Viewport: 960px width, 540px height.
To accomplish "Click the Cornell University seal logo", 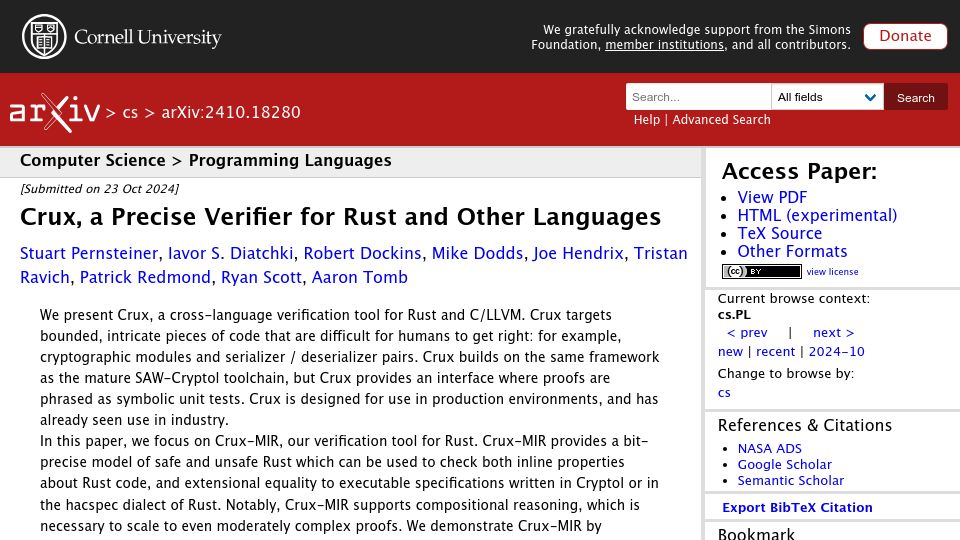I will (44, 37).
